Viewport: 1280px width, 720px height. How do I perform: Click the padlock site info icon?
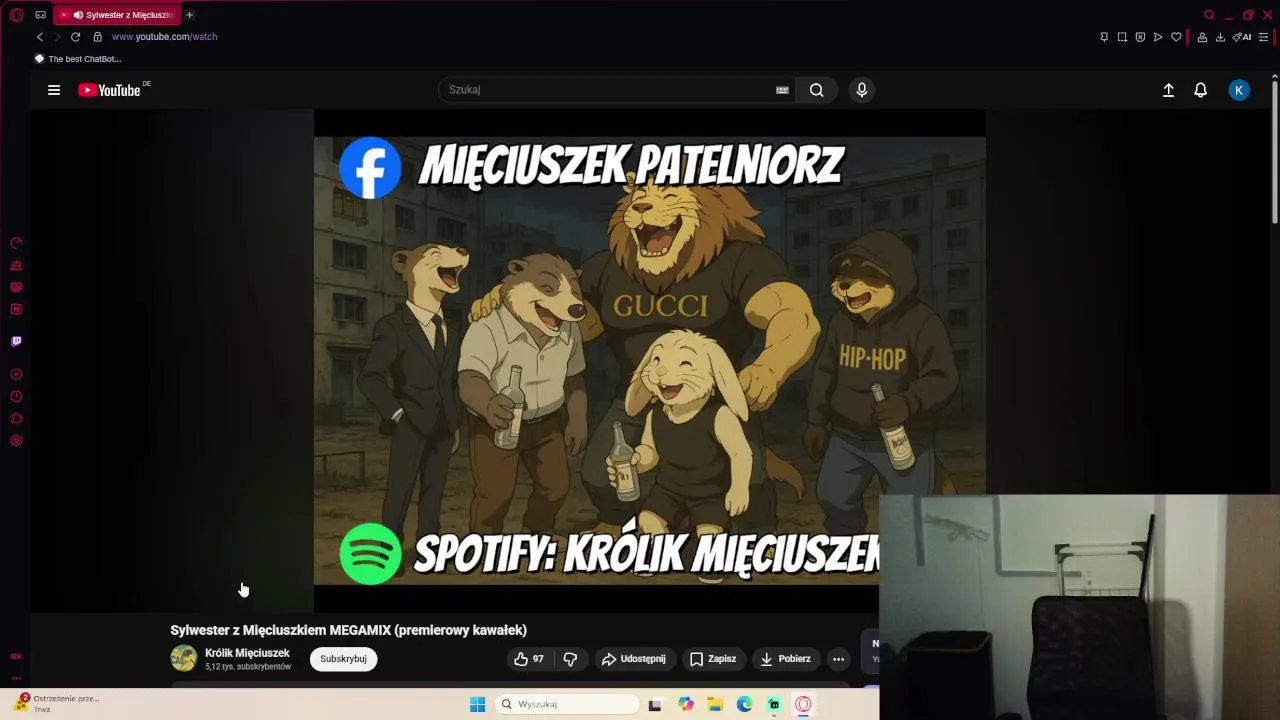tap(97, 37)
